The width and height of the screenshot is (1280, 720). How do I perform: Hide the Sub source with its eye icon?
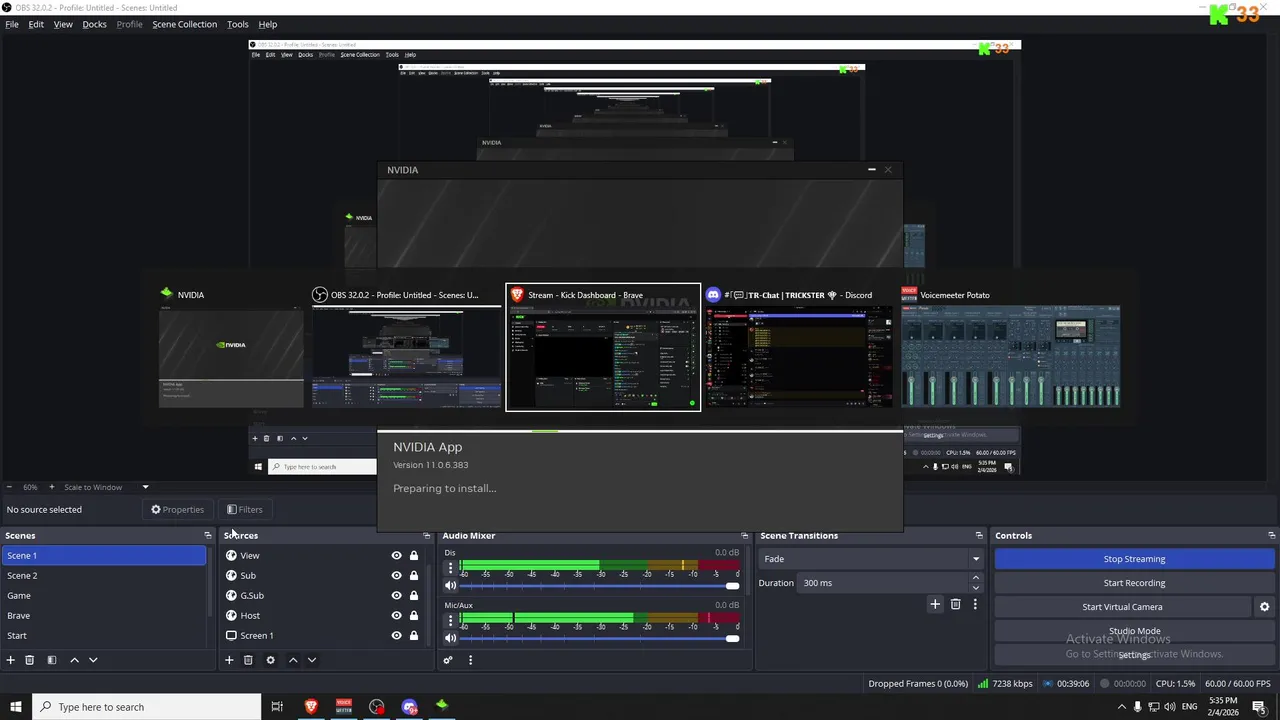coord(396,576)
